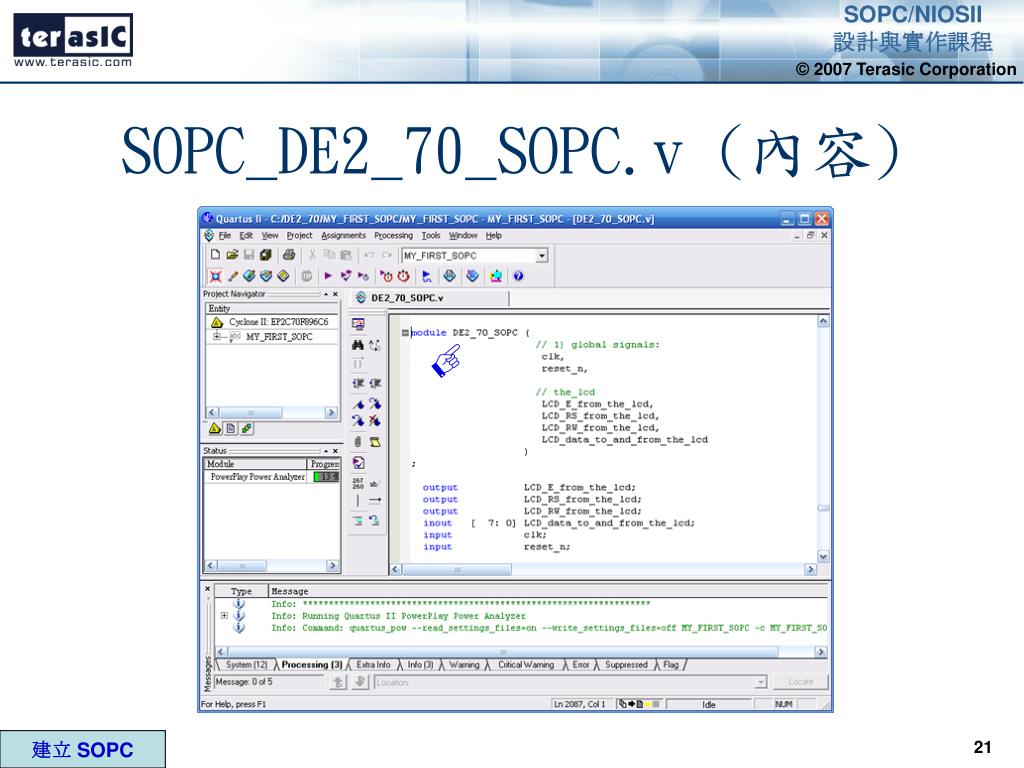The width and height of the screenshot is (1024, 768).
Task: Switch to Info (3) messages tab
Action: pyautogui.click(x=421, y=665)
